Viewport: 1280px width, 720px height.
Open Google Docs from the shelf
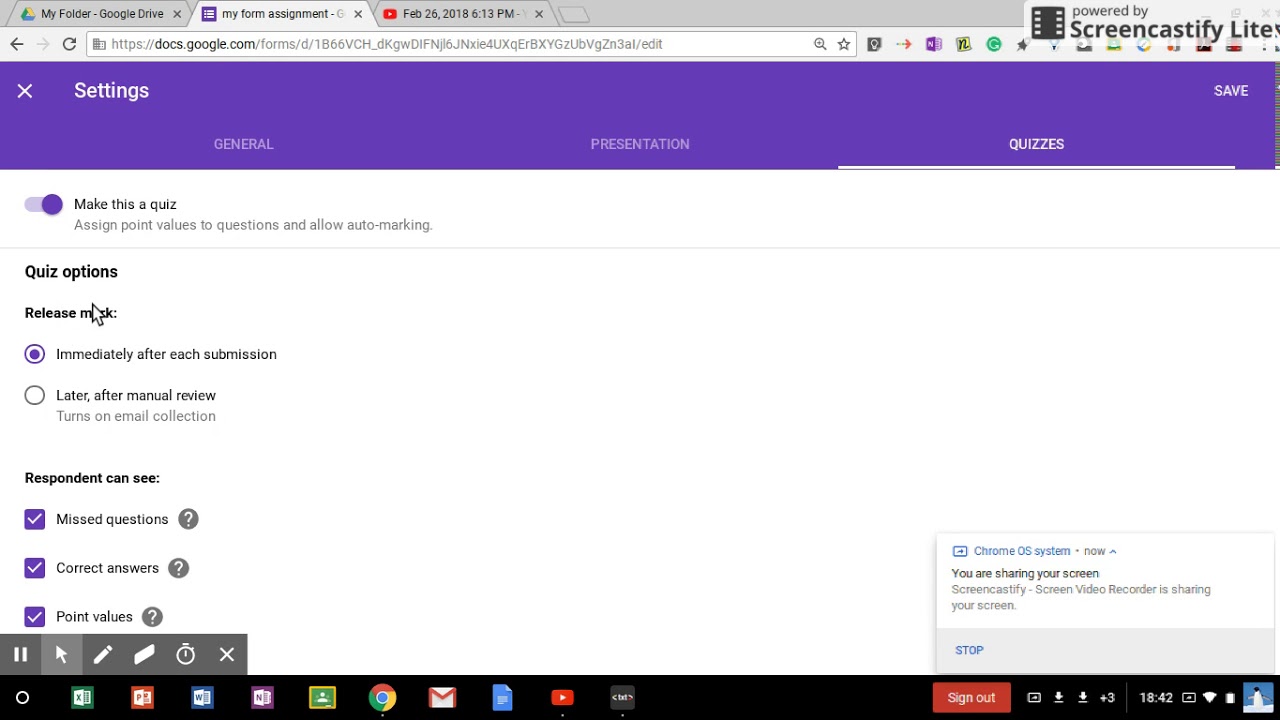tap(502, 698)
